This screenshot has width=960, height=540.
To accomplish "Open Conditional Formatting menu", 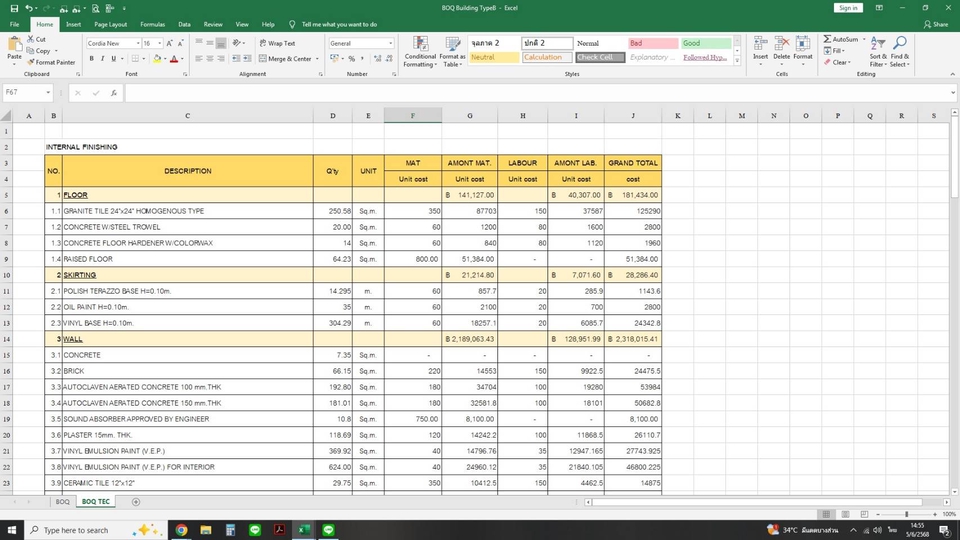I will (x=420, y=52).
